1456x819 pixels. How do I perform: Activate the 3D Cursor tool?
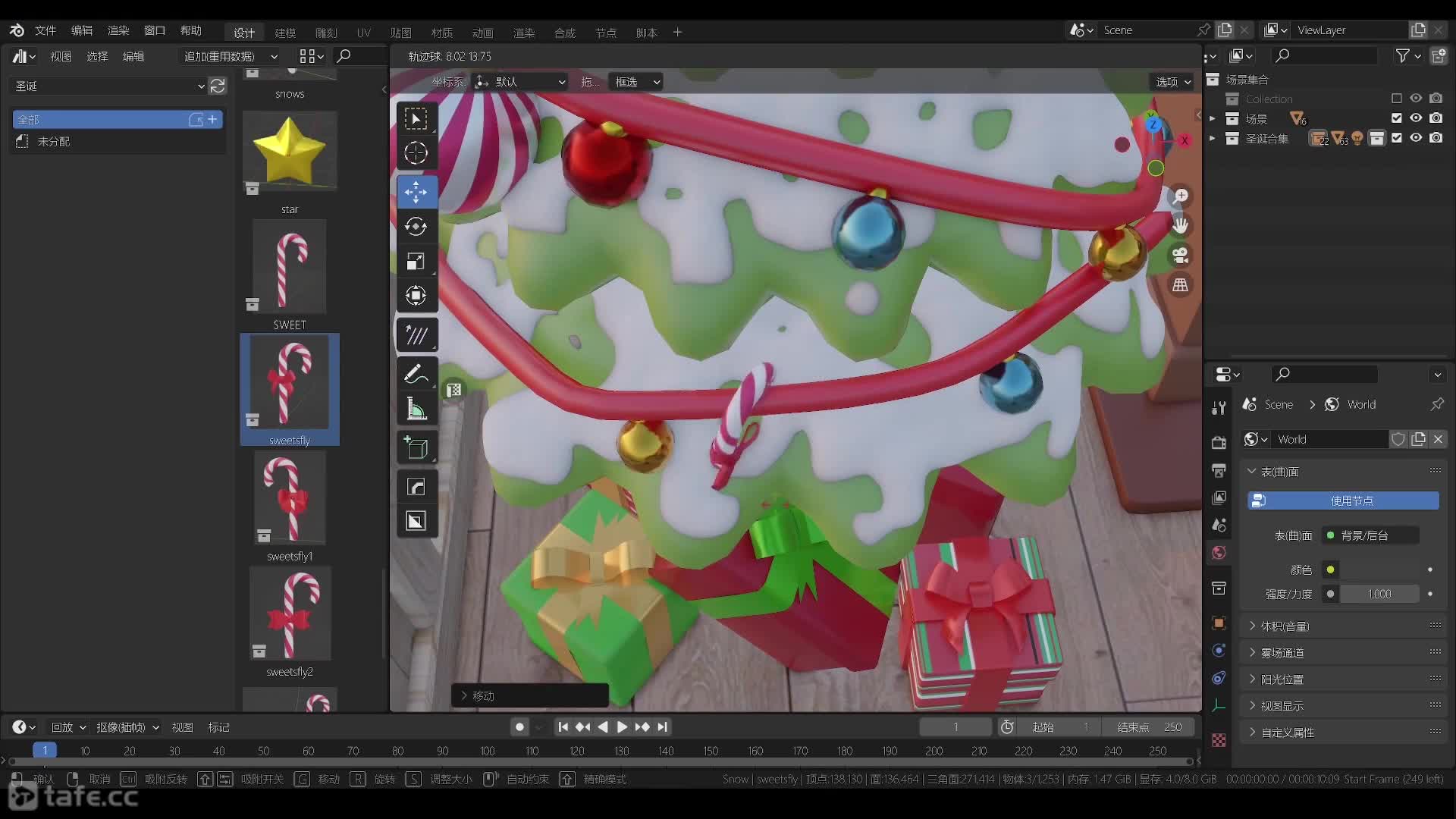tap(416, 153)
